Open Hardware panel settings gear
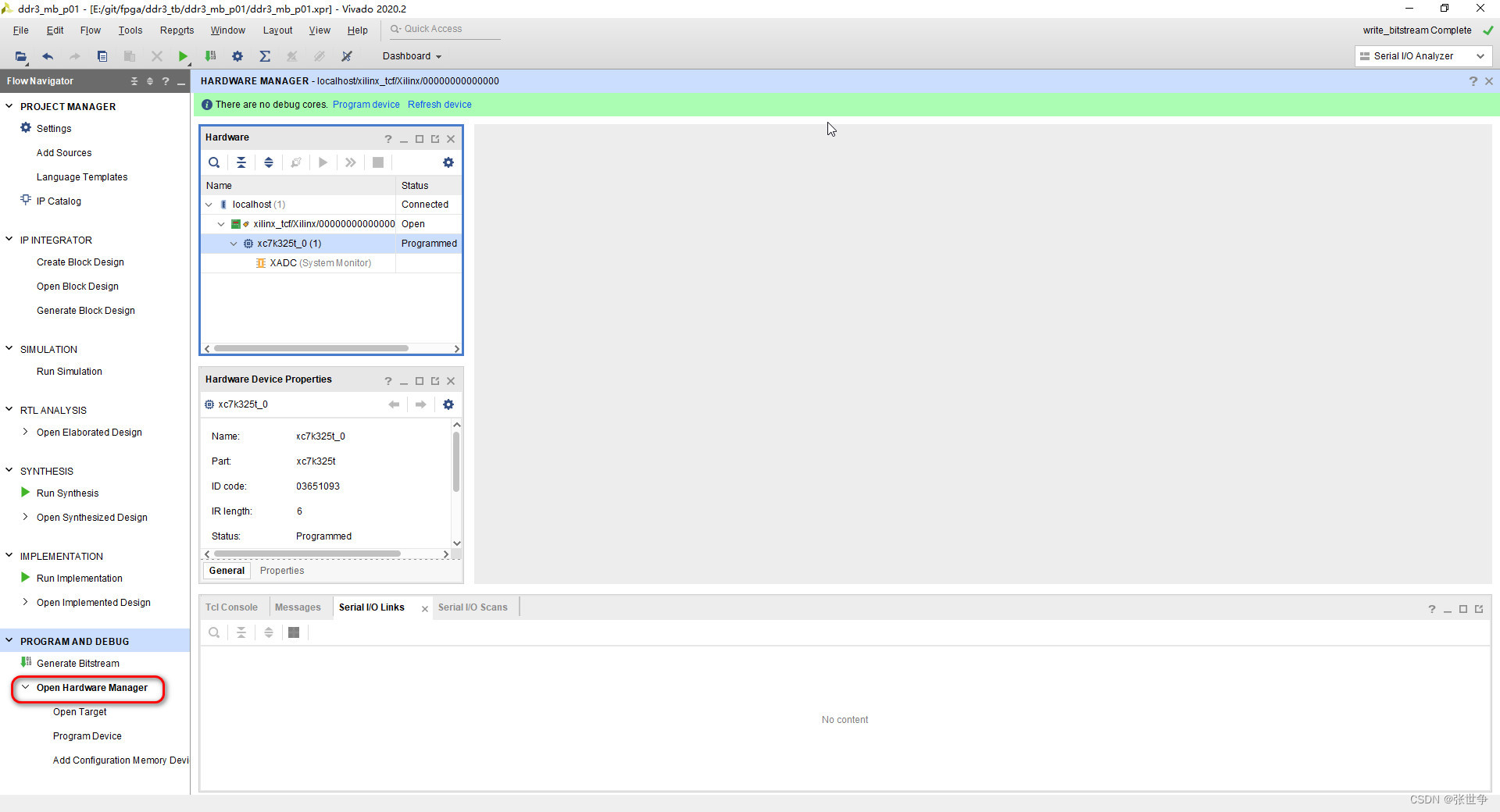The width and height of the screenshot is (1500, 812). pos(448,162)
